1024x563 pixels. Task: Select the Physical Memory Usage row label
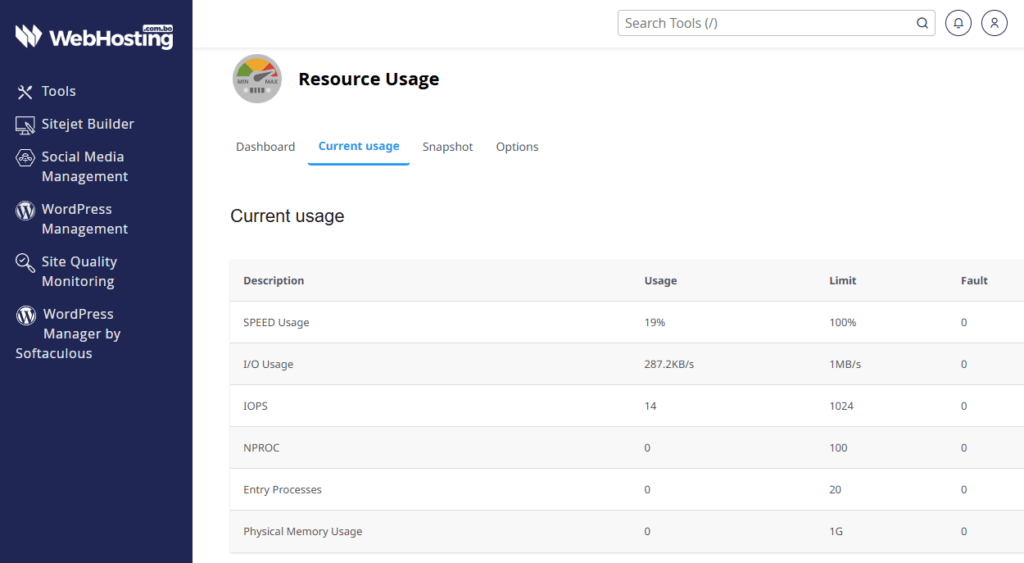point(302,532)
